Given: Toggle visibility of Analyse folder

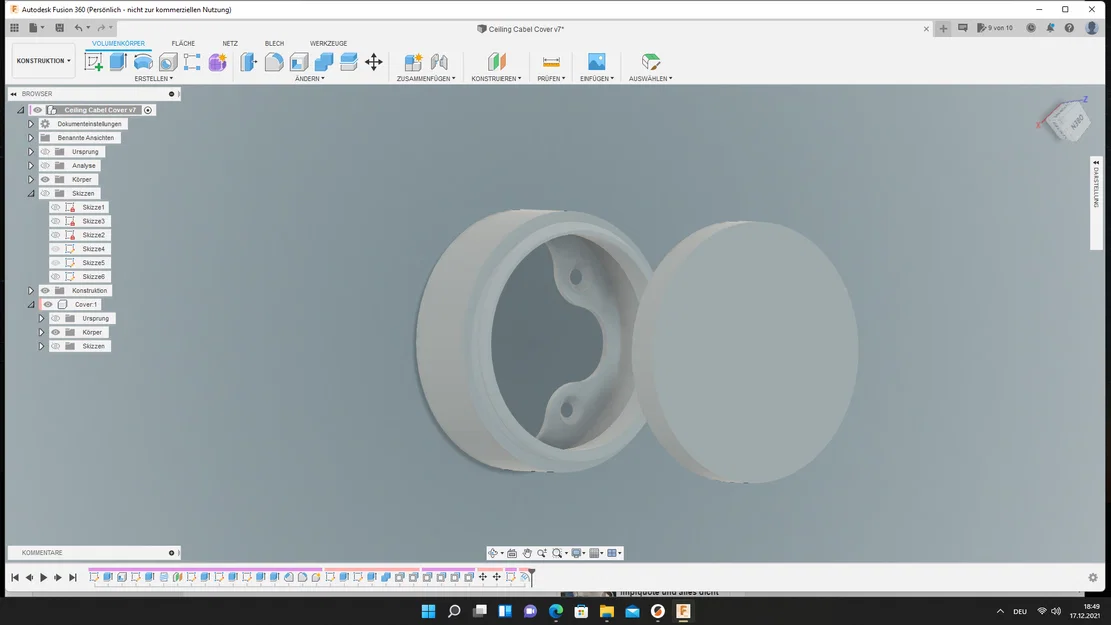Looking at the screenshot, I should pos(45,165).
